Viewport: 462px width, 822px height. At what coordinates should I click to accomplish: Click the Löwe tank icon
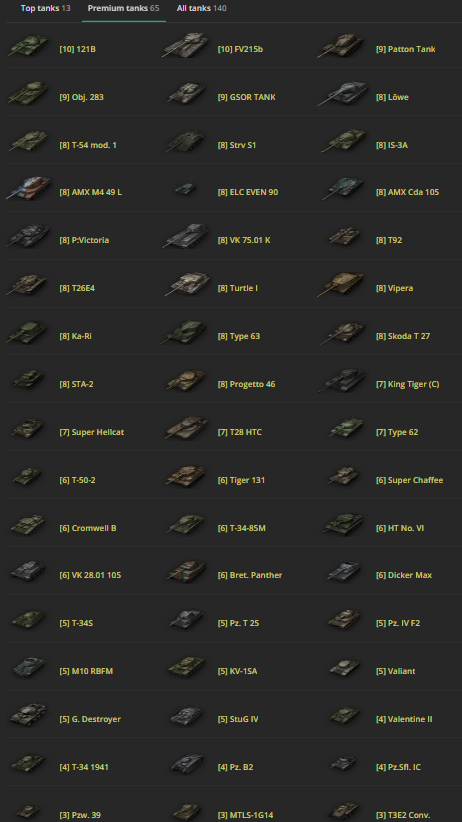(343, 94)
